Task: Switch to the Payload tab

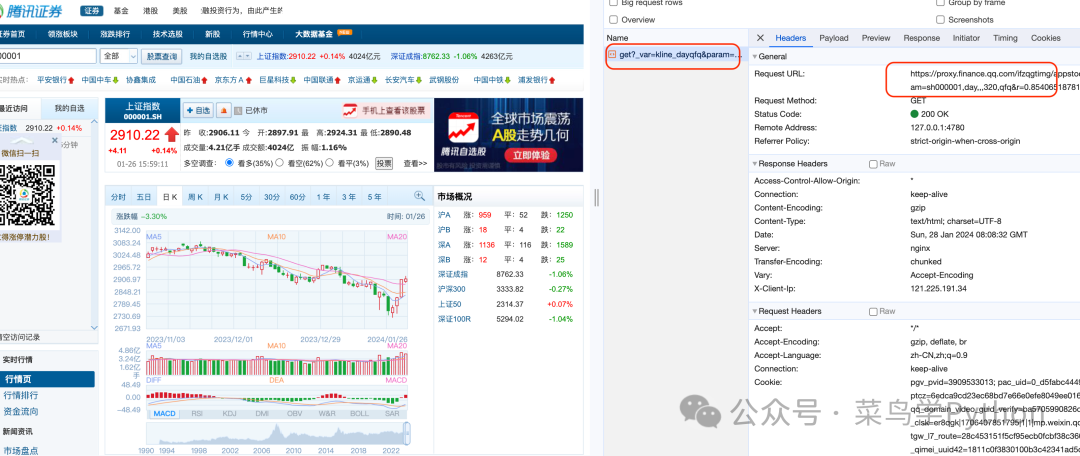Action: (833, 38)
